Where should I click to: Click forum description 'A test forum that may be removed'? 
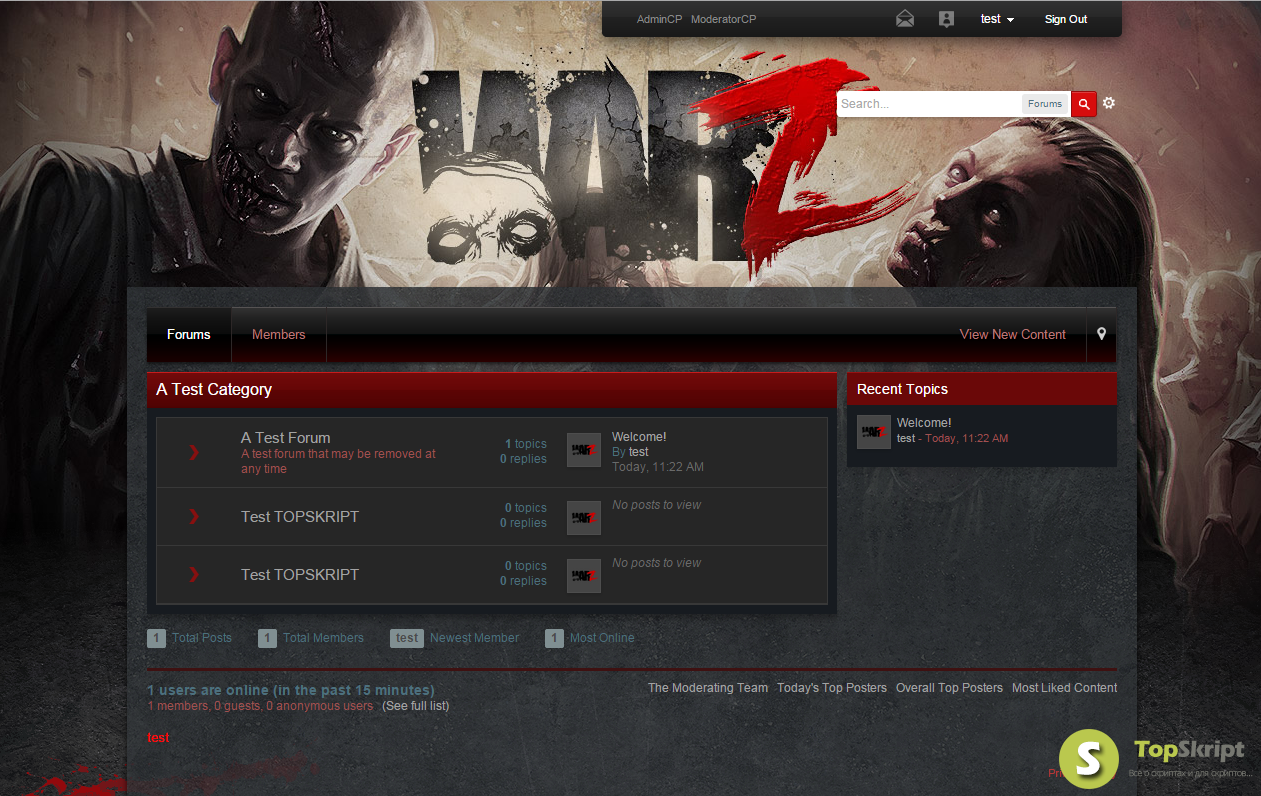pos(339,461)
